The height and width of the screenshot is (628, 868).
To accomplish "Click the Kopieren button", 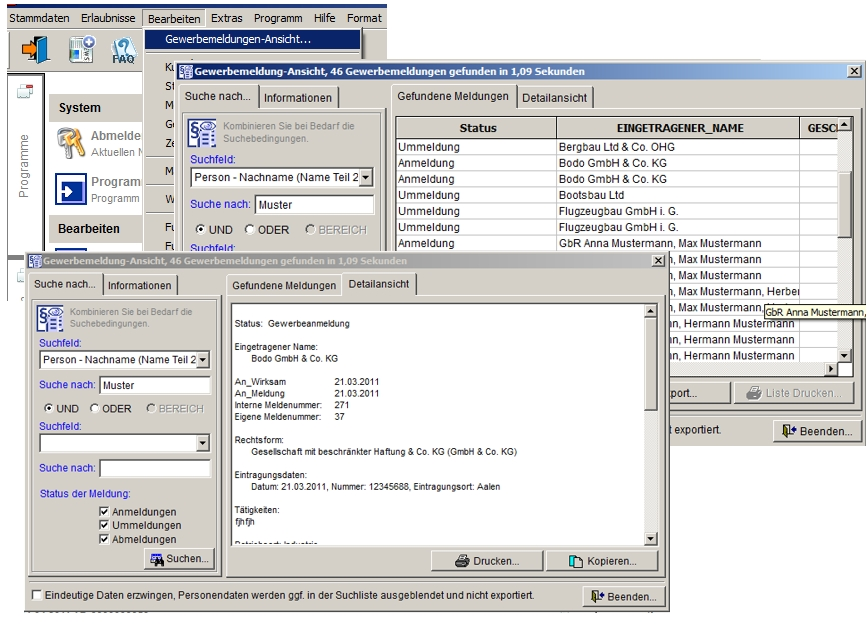I will tap(602, 561).
